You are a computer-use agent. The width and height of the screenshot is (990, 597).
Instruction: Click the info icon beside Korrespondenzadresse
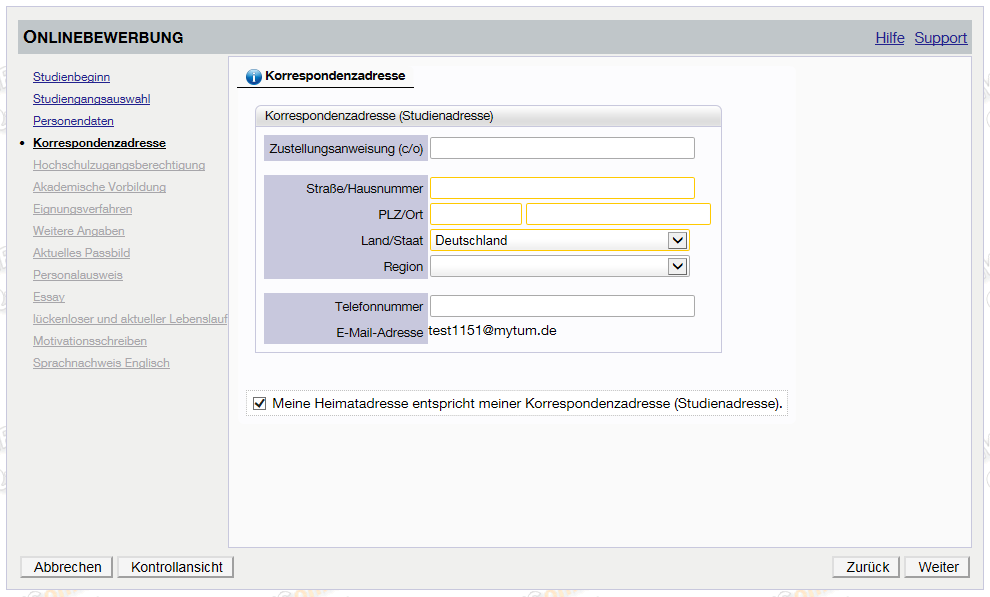253,76
